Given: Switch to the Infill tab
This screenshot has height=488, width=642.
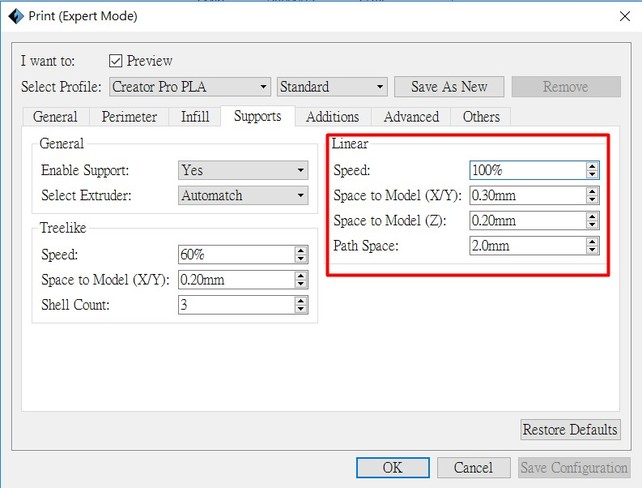Looking at the screenshot, I should coord(195,117).
